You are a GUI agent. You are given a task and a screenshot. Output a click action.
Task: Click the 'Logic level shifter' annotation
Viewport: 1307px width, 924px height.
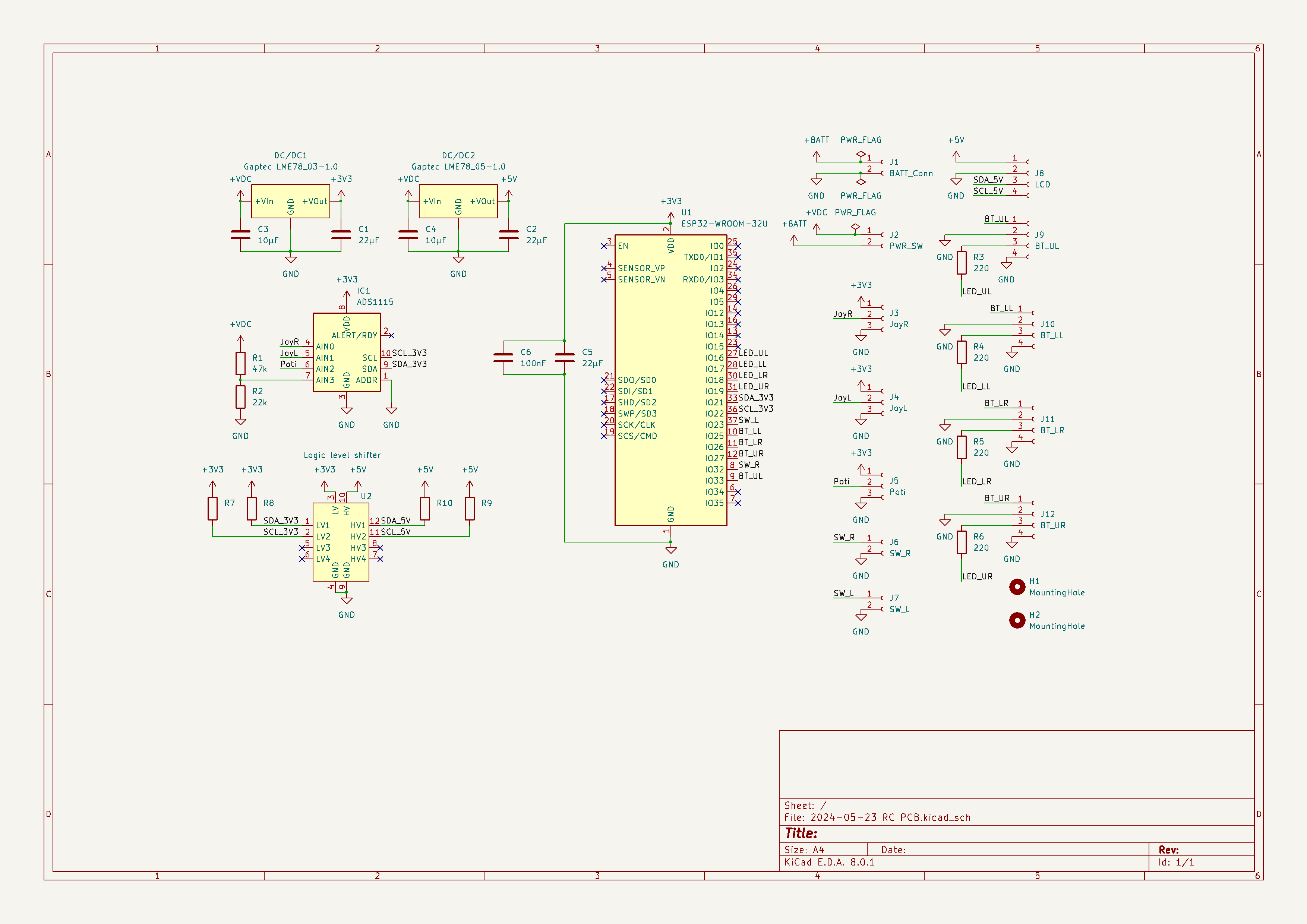tap(342, 455)
